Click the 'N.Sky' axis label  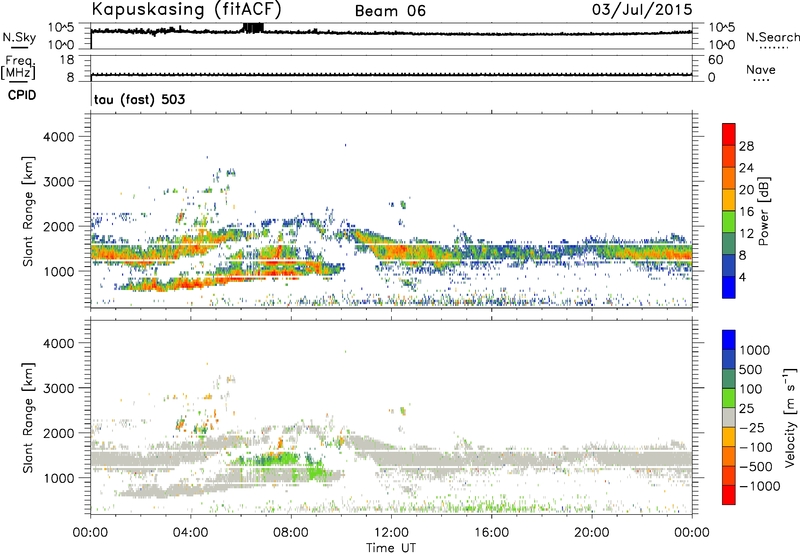pyautogui.click(x=19, y=37)
